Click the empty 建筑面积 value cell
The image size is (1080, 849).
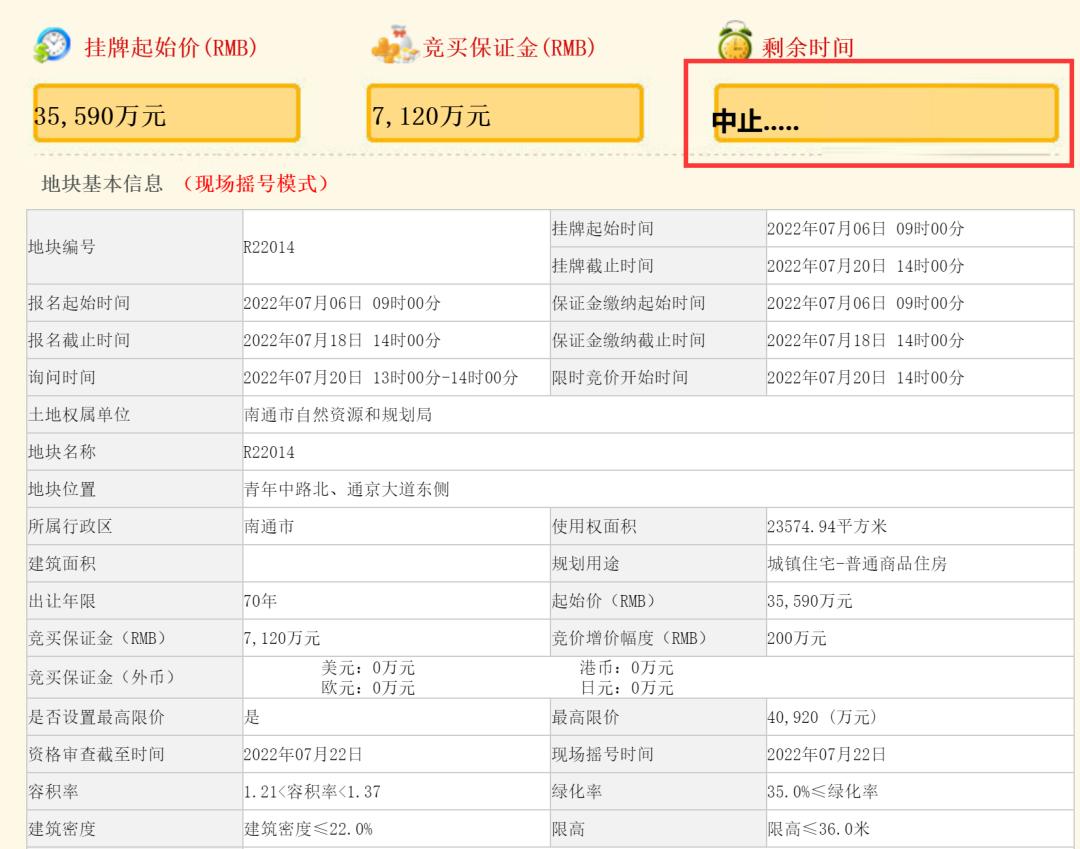tap(396, 564)
